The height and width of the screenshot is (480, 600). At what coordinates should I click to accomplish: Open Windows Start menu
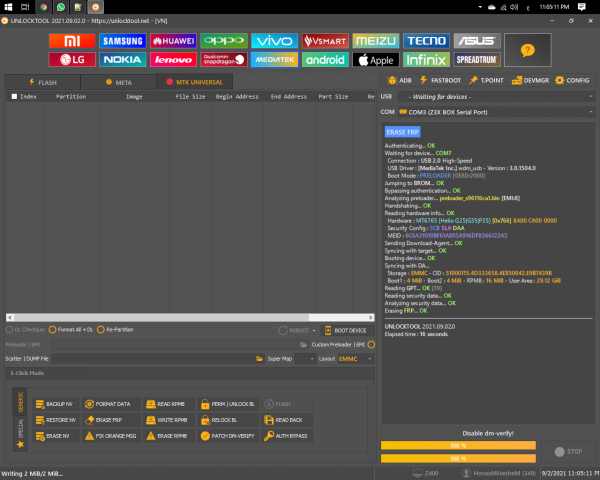pyautogui.click(x=8, y=7)
